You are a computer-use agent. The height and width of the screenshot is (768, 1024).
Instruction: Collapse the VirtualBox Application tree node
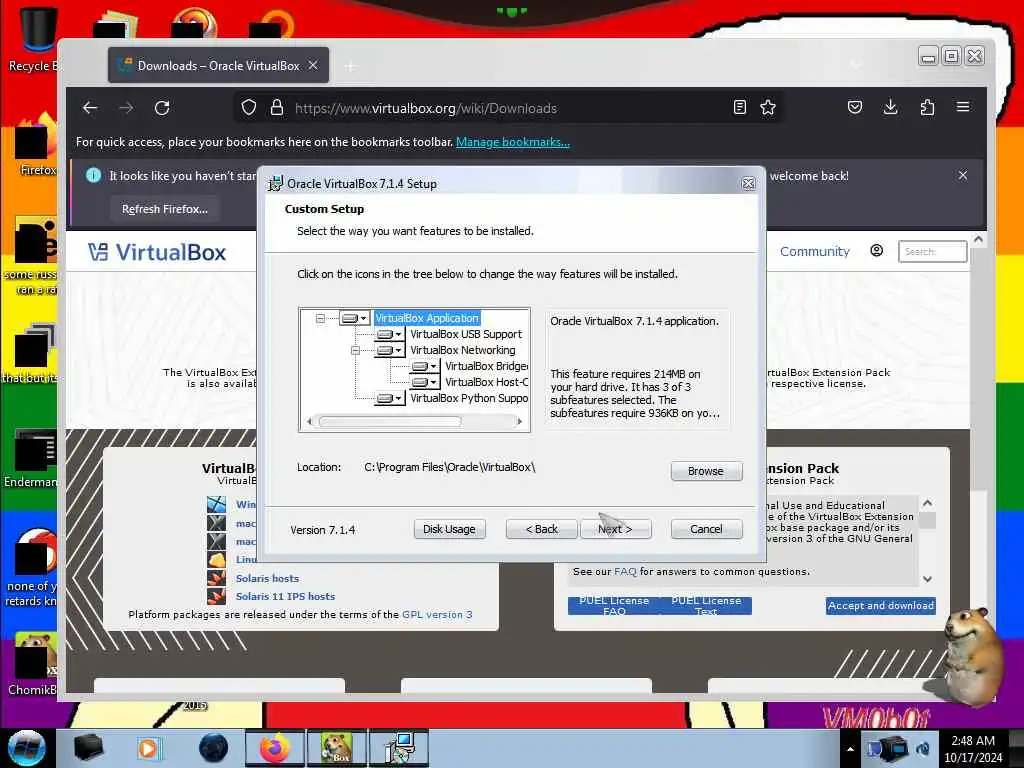(320, 319)
